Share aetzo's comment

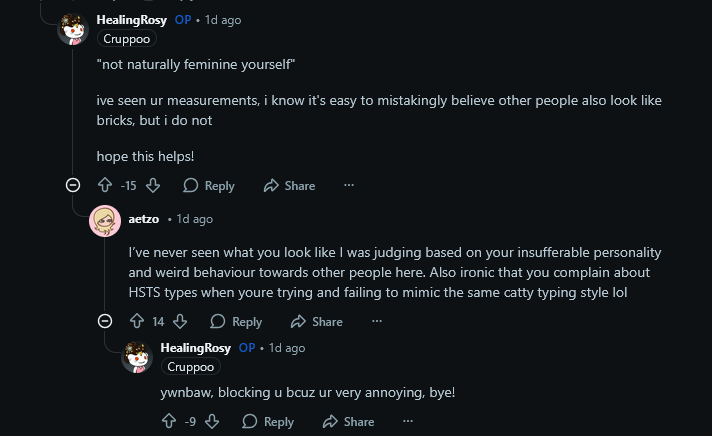(317, 321)
